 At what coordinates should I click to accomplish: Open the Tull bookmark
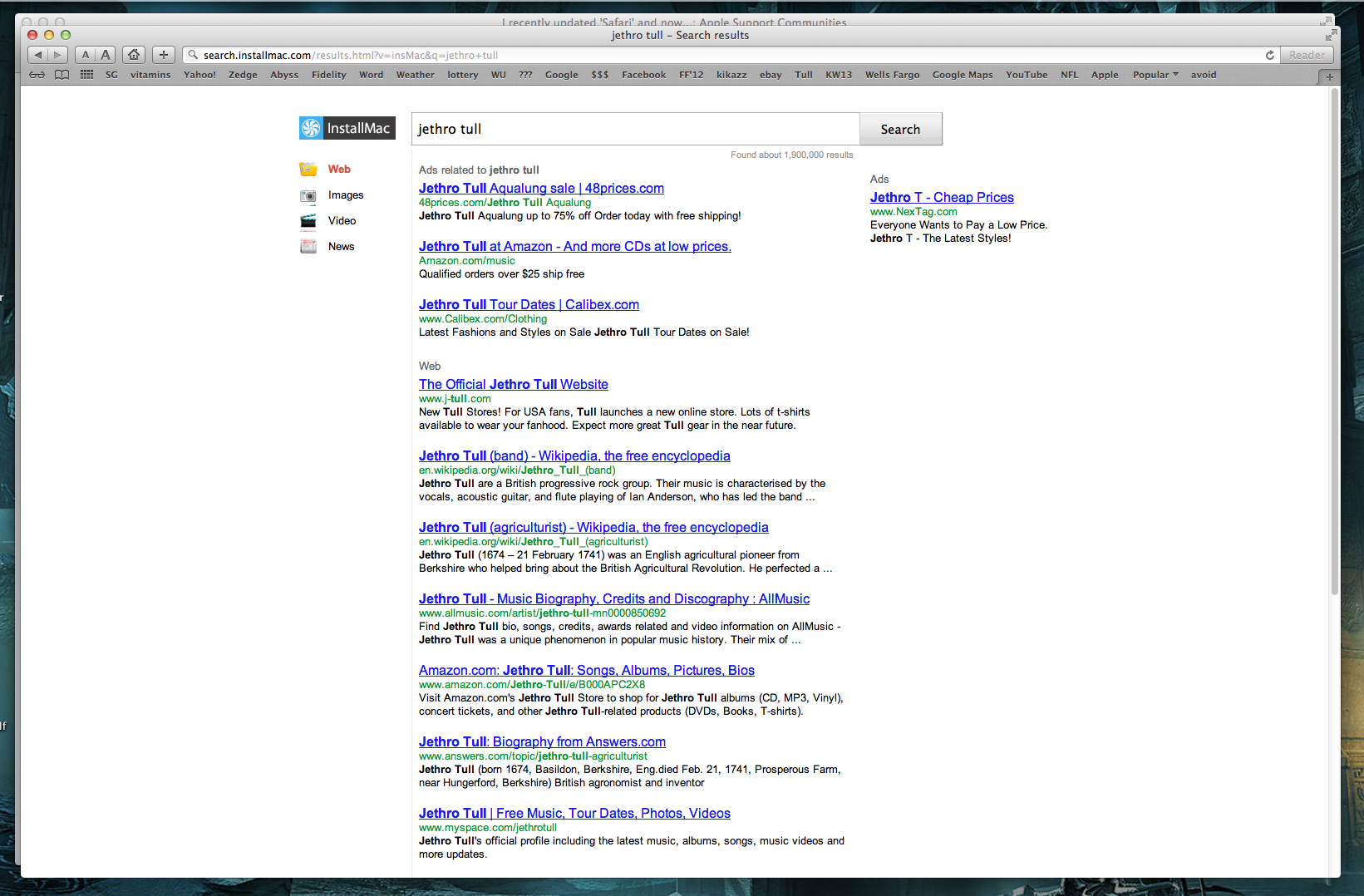click(x=803, y=75)
